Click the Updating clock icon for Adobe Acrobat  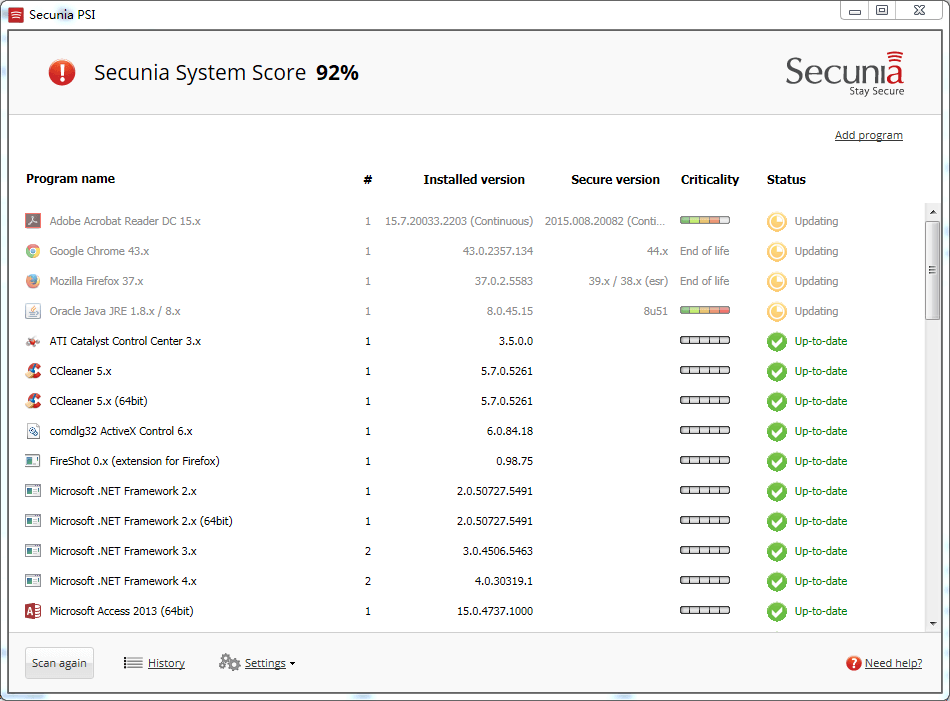[777, 222]
